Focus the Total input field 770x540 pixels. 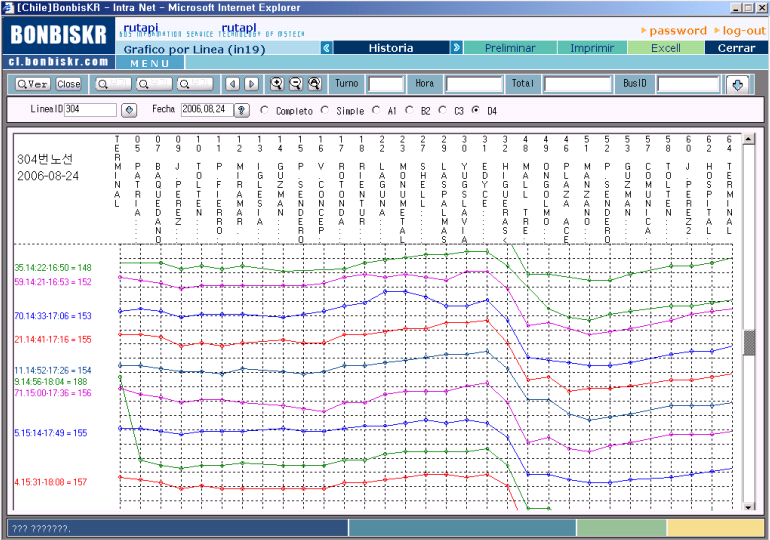click(578, 84)
